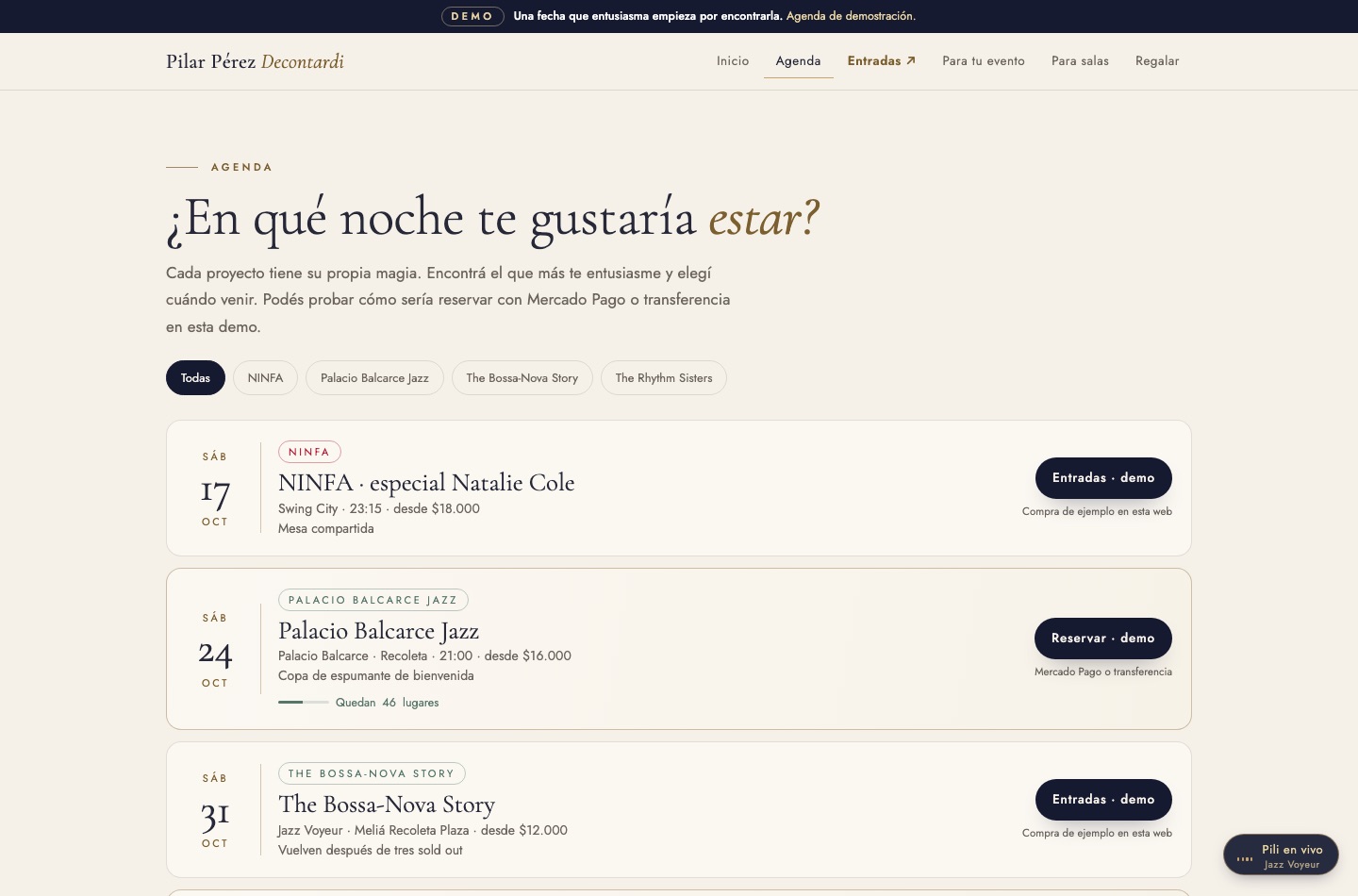1358x896 pixels.
Task: Click the DEMO badge in top banner
Action: point(472,16)
